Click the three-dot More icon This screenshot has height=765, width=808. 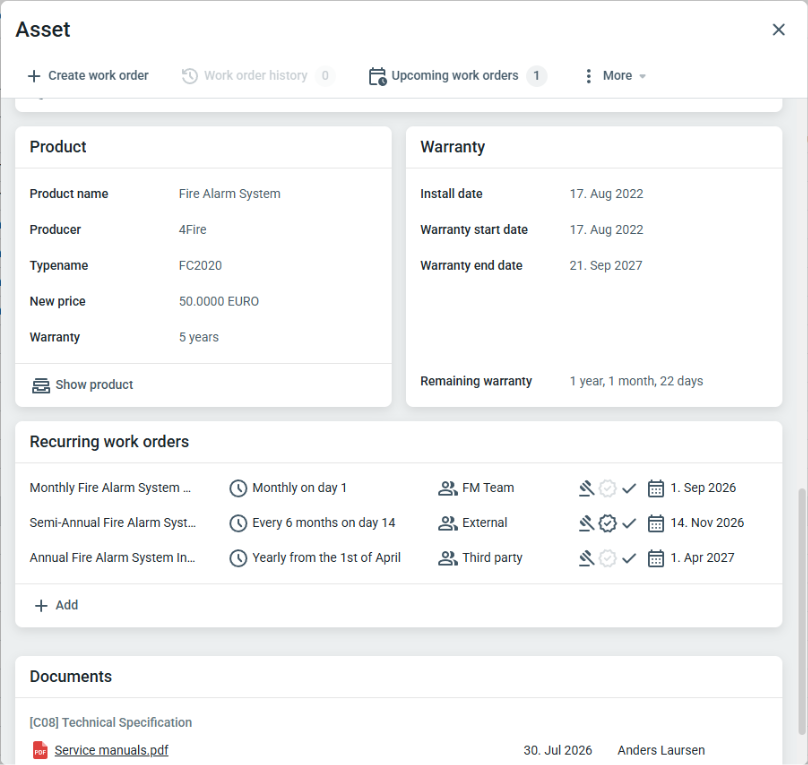coord(588,76)
